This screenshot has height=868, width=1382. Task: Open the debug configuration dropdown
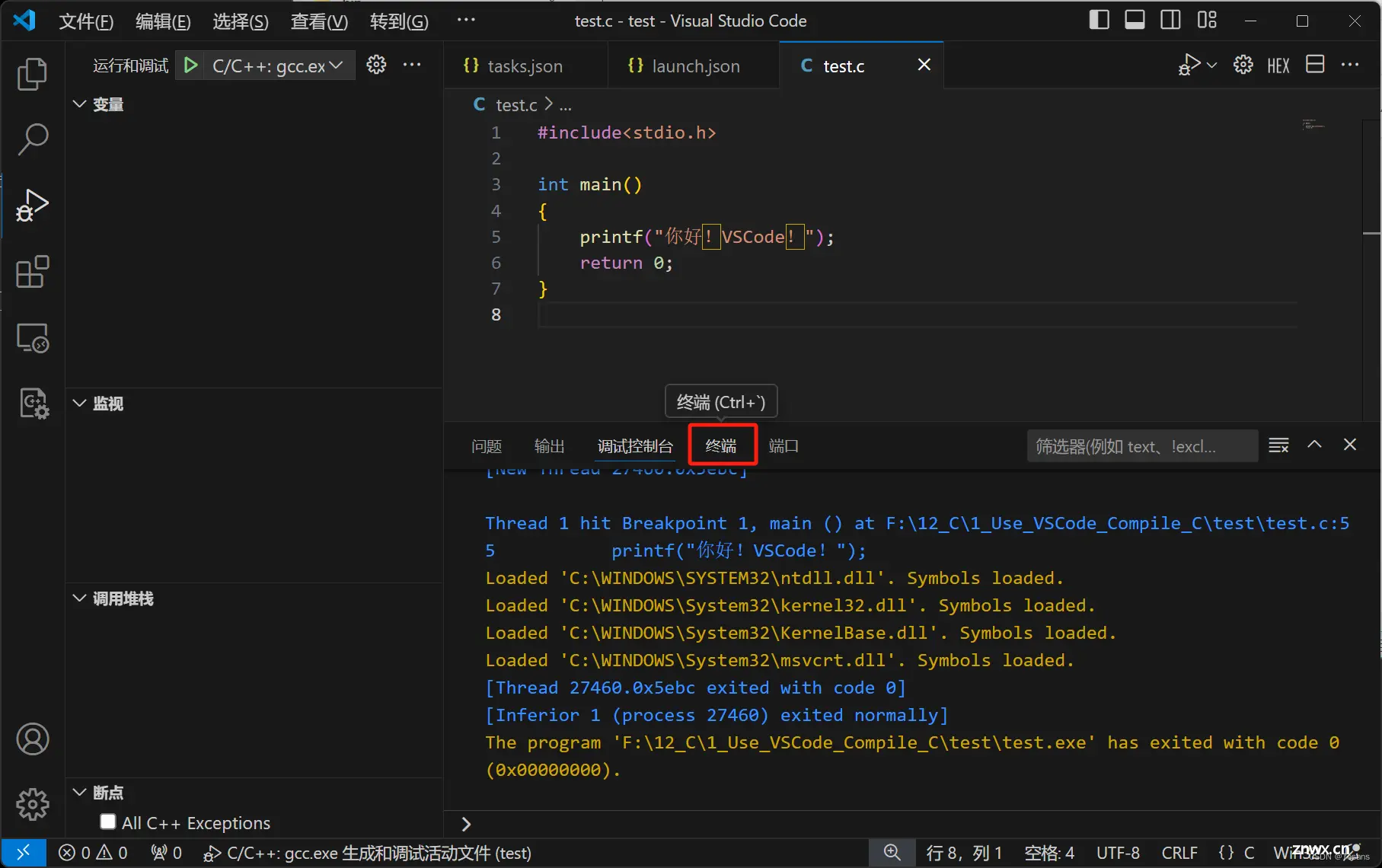(277, 65)
